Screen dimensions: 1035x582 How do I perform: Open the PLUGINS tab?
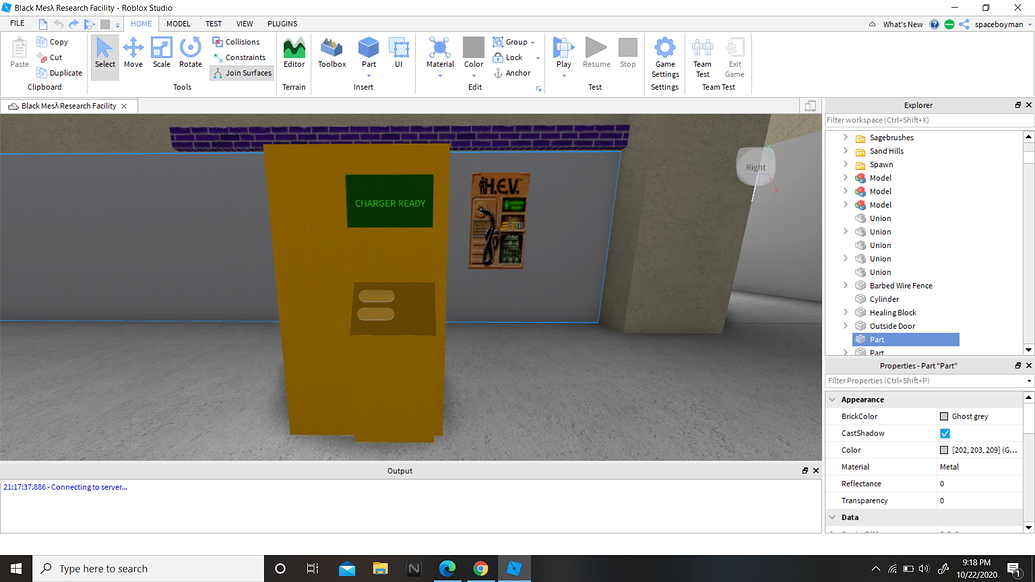click(282, 23)
